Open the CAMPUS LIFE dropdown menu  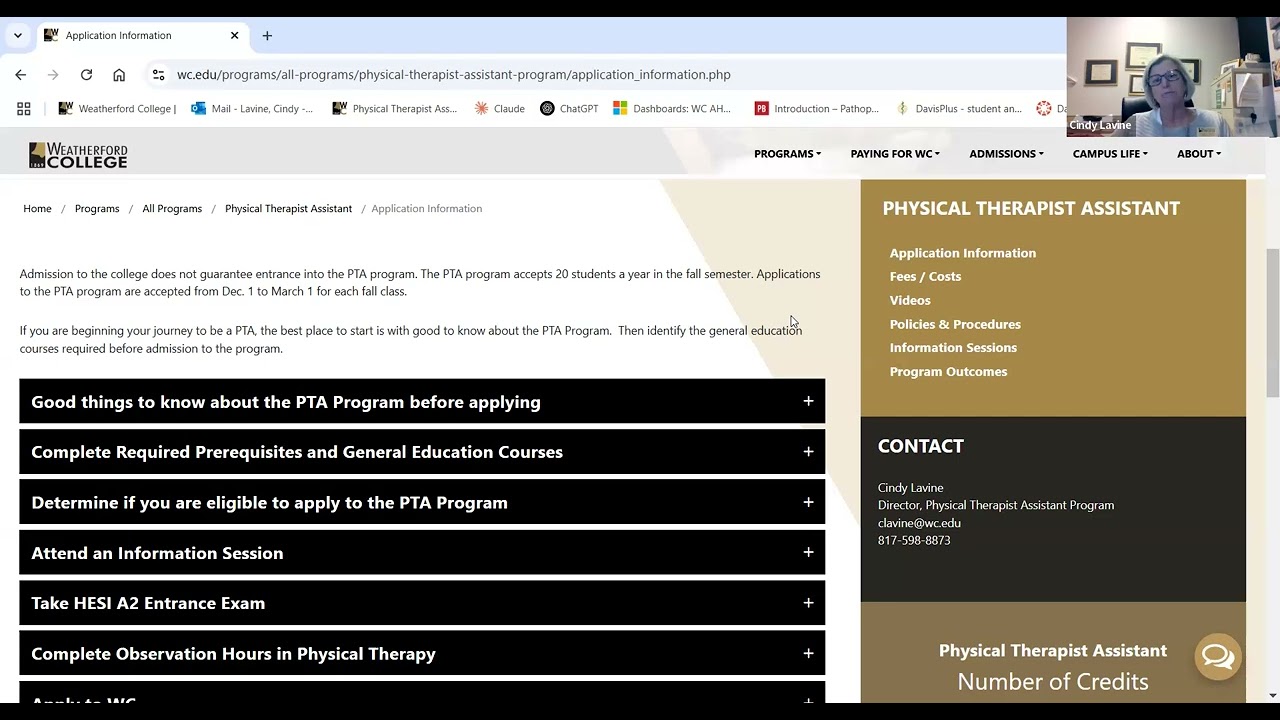pyautogui.click(x=1110, y=154)
